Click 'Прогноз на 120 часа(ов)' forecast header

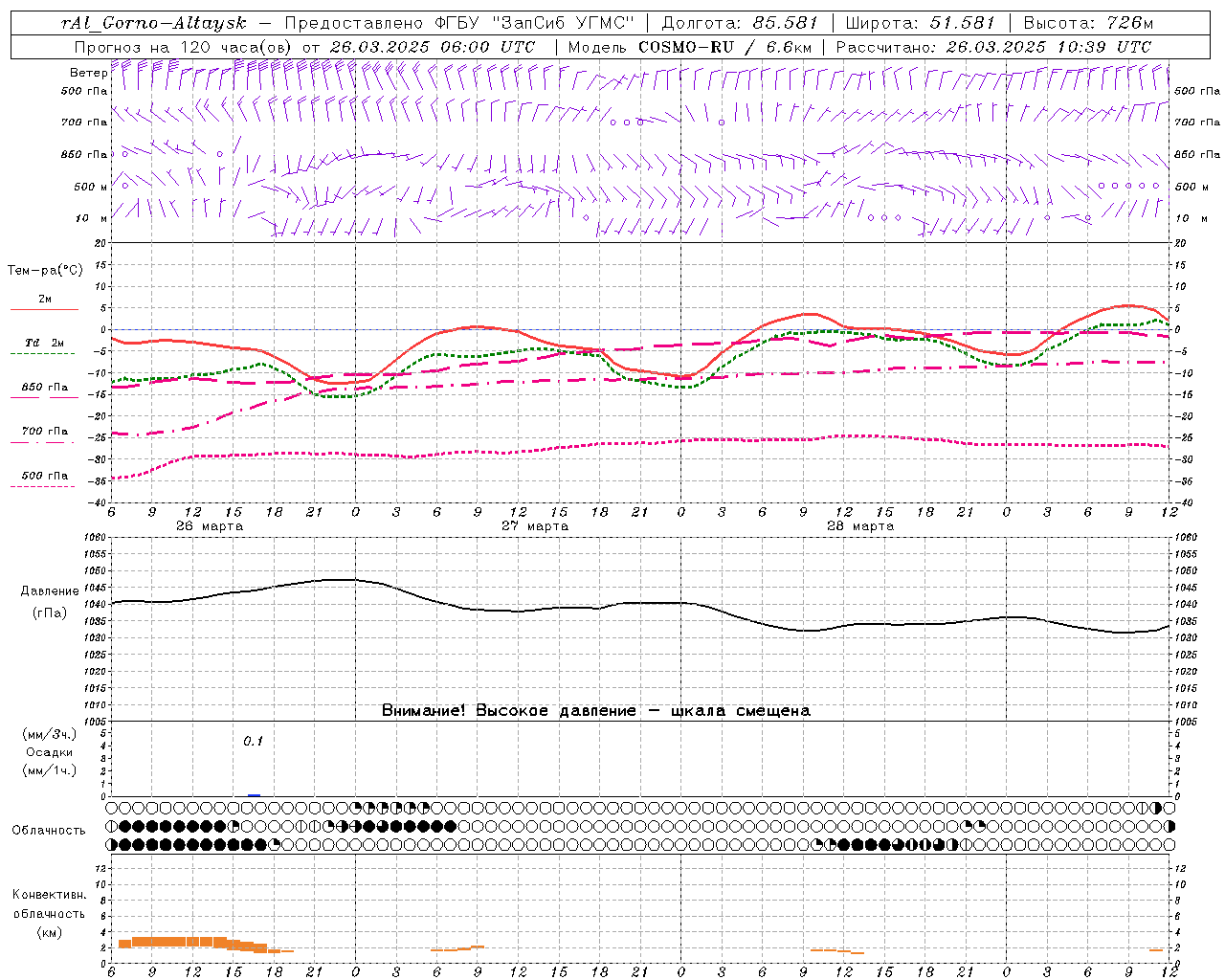(x=184, y=47)
